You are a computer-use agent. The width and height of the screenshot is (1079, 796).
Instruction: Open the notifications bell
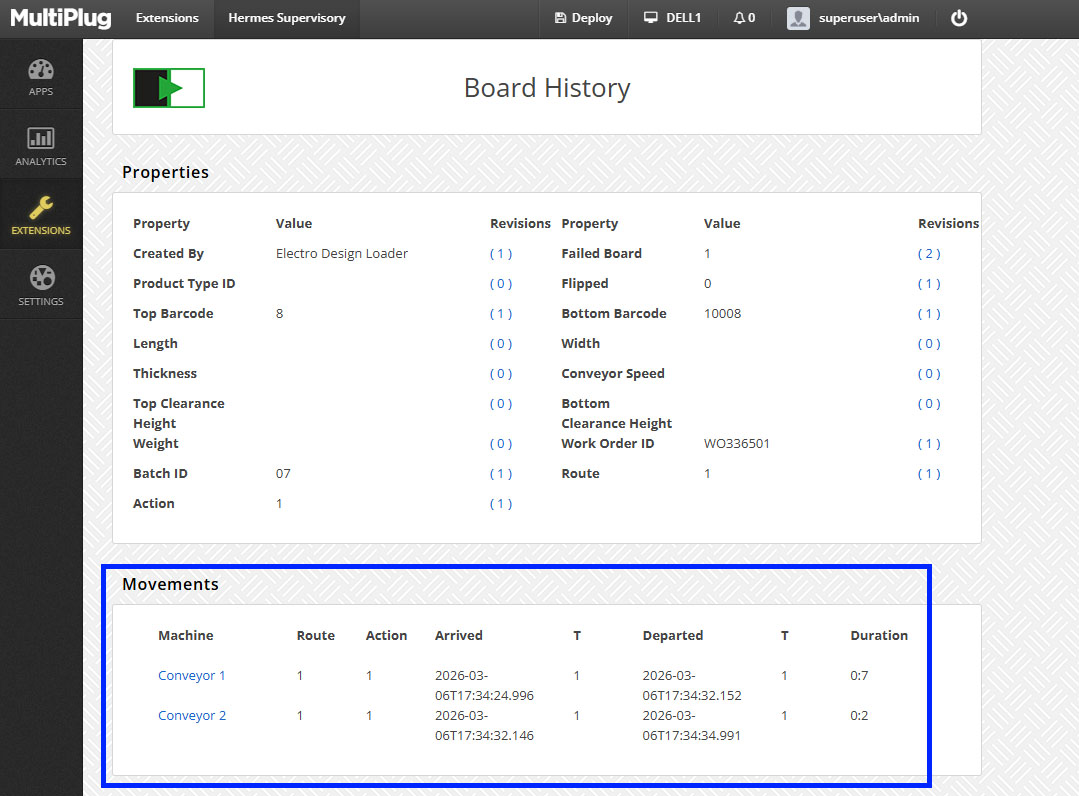(x=744, y=18)
